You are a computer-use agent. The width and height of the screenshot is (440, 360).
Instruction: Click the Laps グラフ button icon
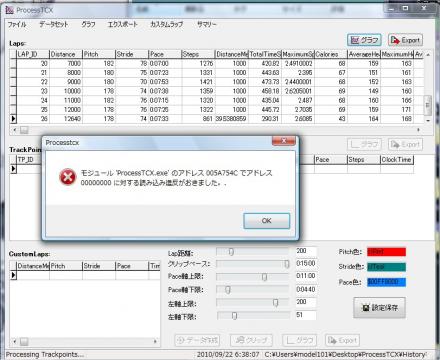[x=355, y=40]
